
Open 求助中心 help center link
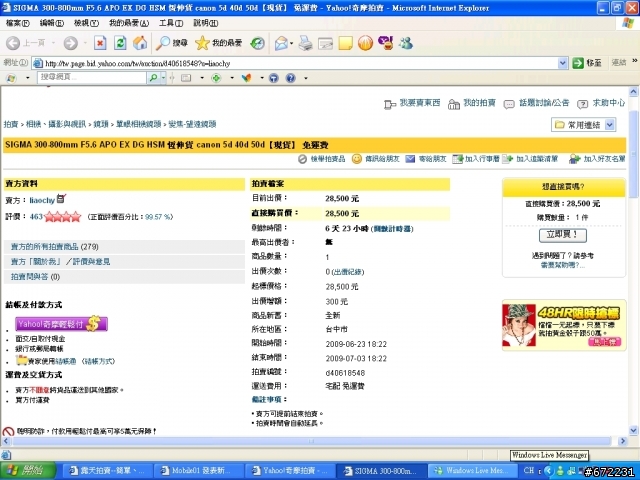[609, 103]
